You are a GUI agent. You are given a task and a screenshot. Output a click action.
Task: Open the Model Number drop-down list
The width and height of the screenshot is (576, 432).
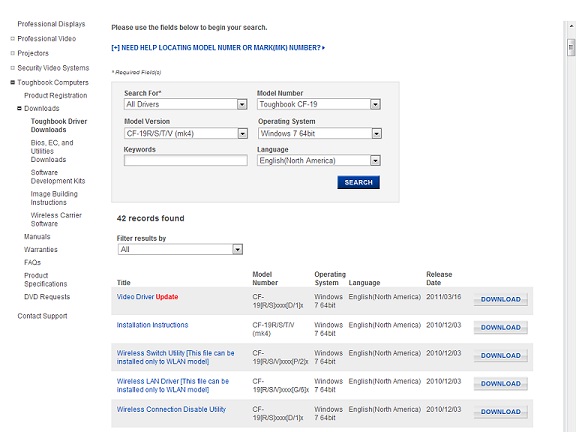click(x=375, y=104)
